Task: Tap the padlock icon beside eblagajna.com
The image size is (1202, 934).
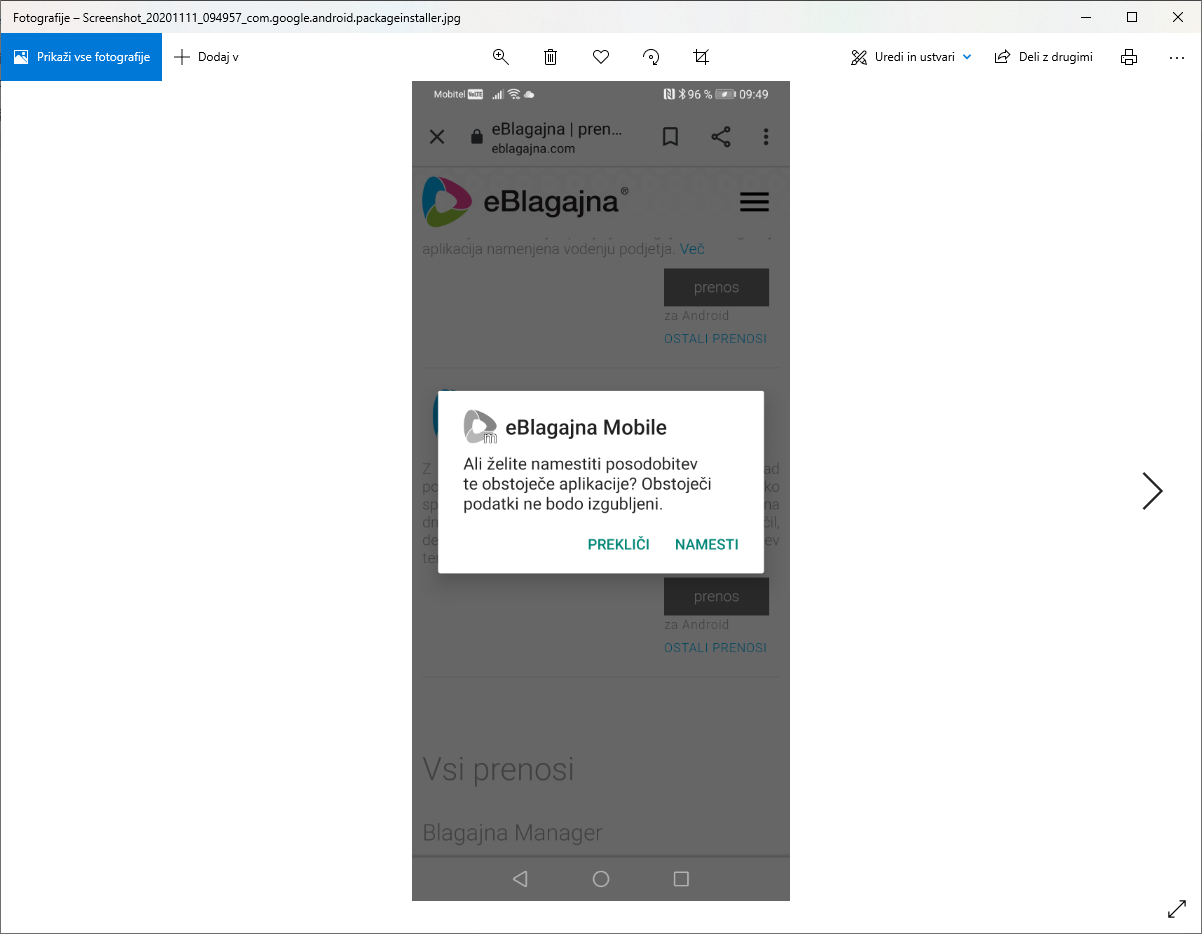Action: (476, 137)
